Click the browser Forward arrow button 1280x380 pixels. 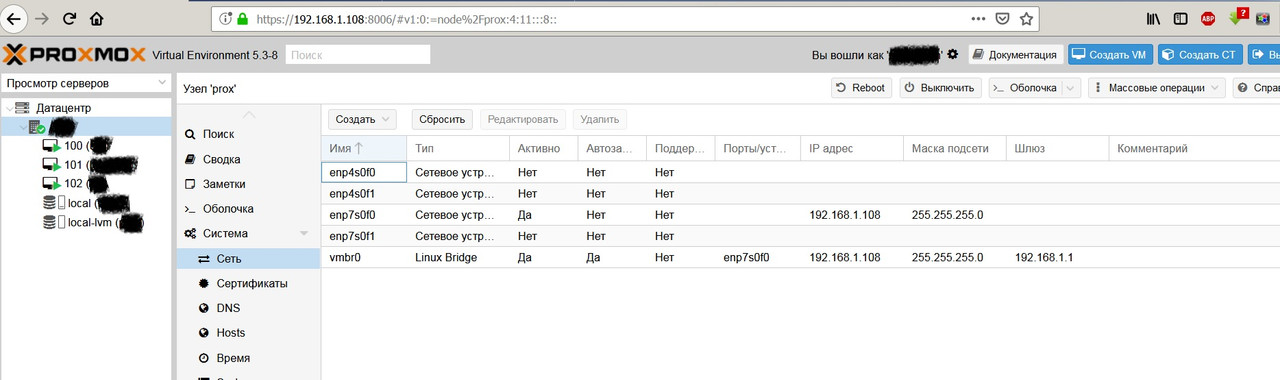(x=42, y=18)
